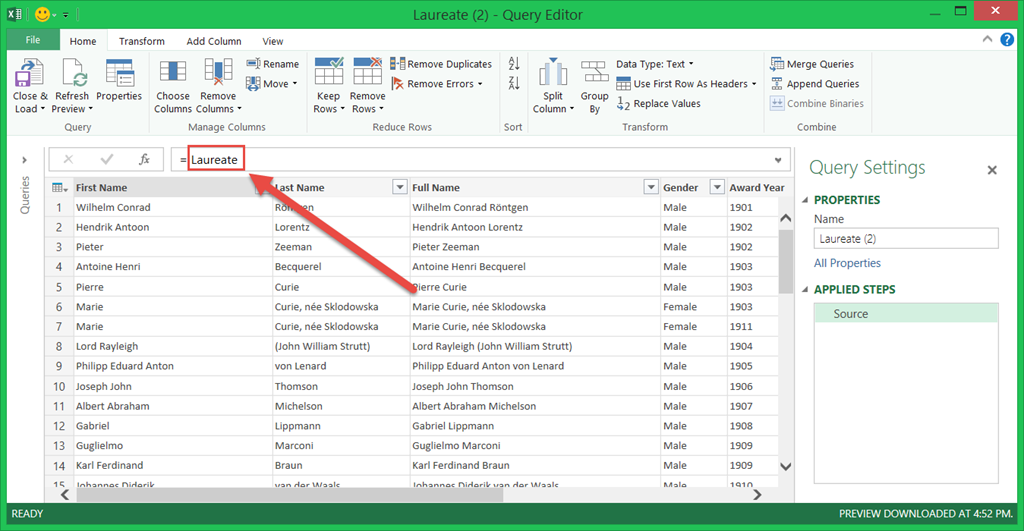
Task: Expand the formula bar with the chevron
Action: point(778,160)
